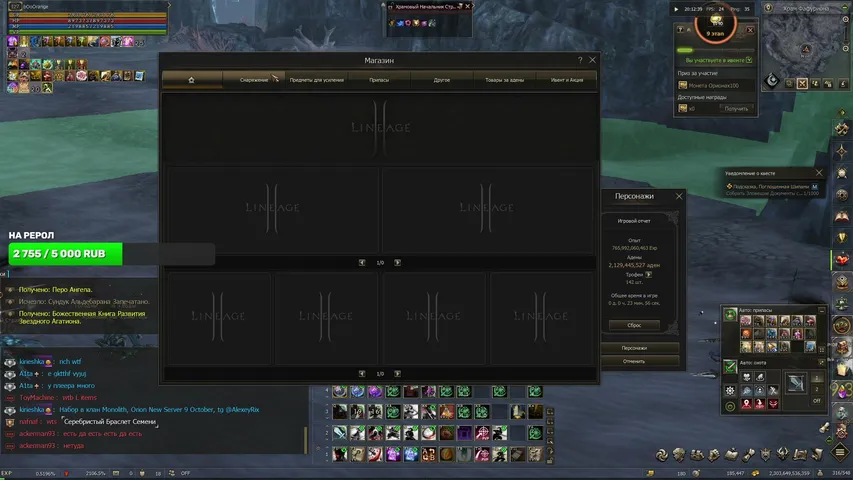Viewport: 853px width, 480px height.
Task: Click the НА РЕРОЛ donation progress bar
Action: coord(112,254)
